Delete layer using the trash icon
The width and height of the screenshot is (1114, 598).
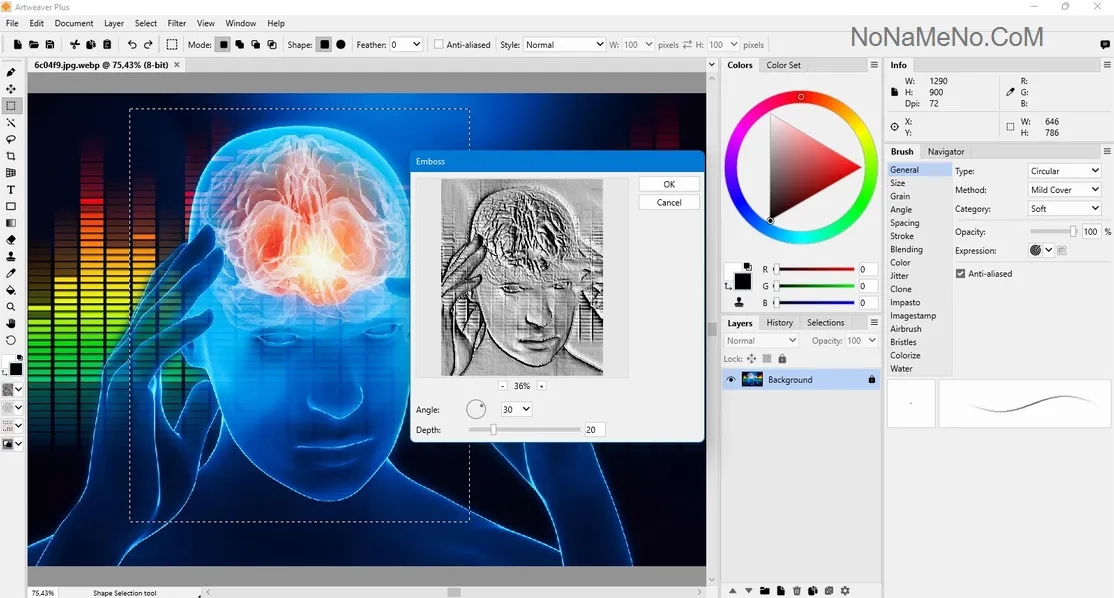[797, 591]
